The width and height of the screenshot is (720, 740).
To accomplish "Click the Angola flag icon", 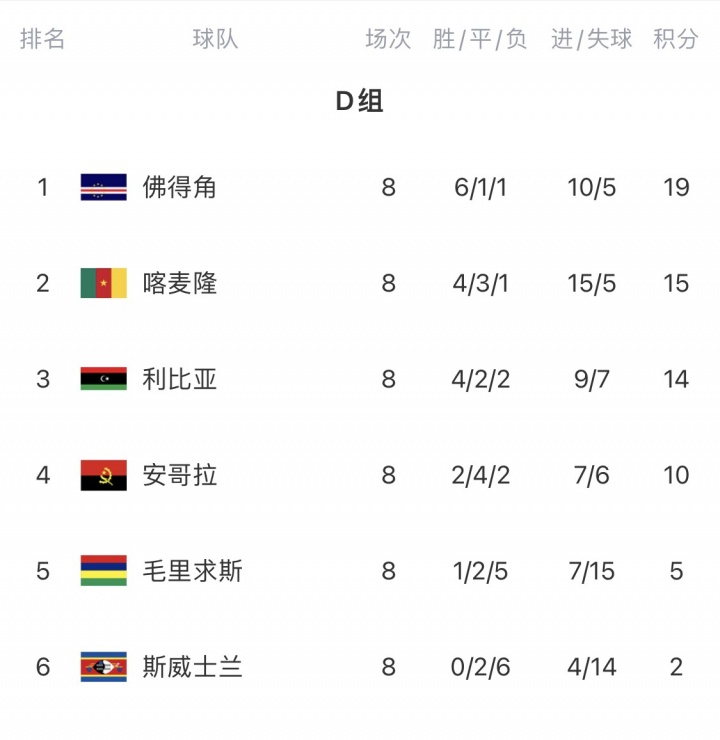I will pos(103,475).
